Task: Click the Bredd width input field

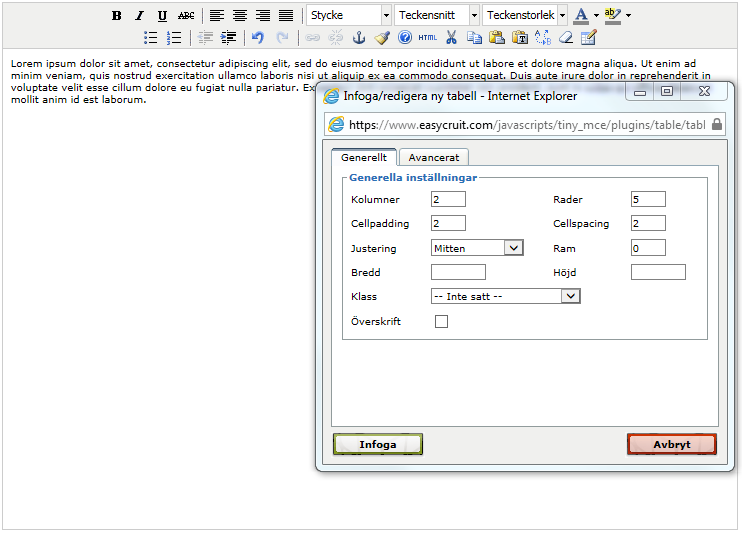Action: click(459, 272)
